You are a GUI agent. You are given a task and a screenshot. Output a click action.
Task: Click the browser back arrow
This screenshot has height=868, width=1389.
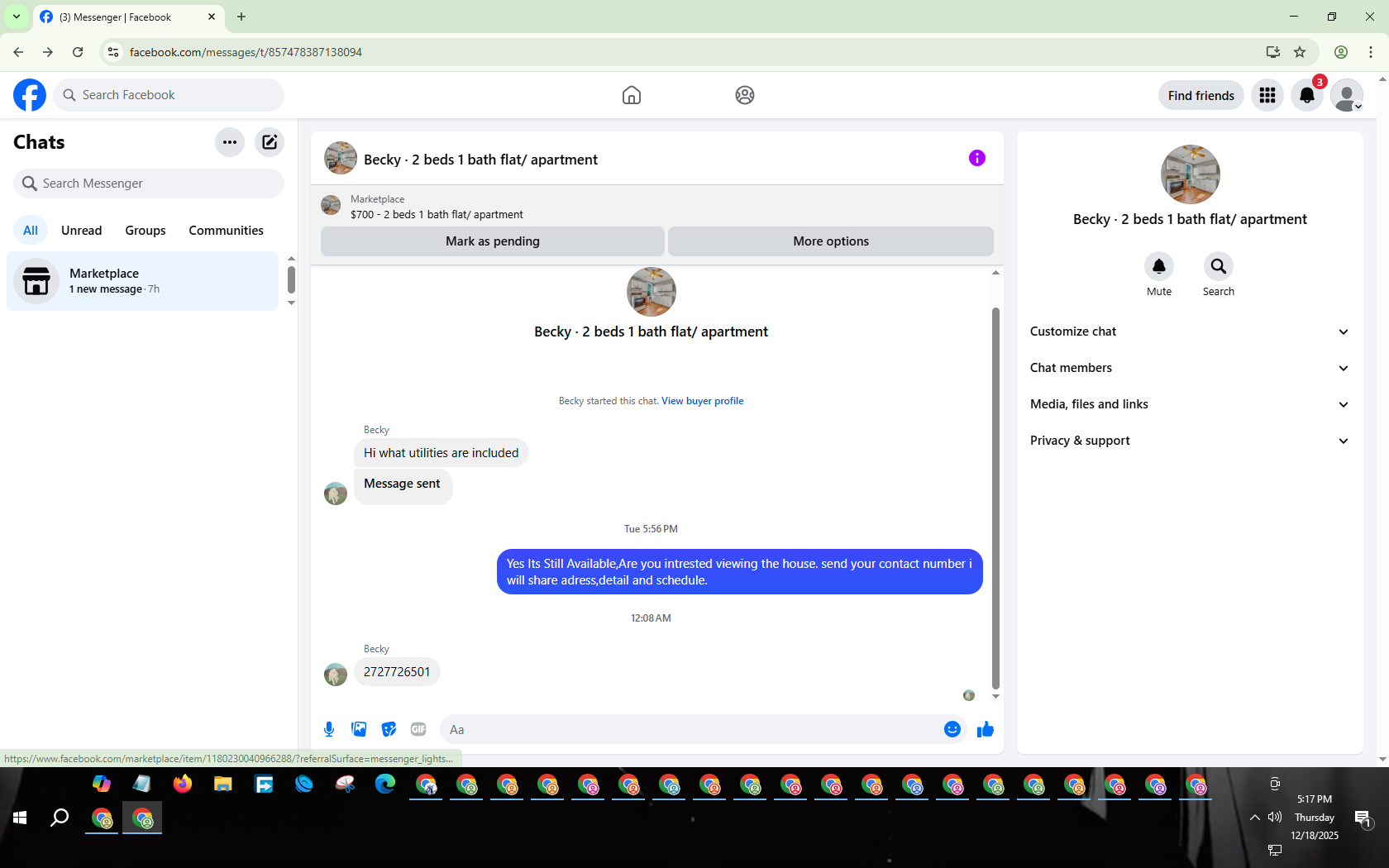(18, 52)
